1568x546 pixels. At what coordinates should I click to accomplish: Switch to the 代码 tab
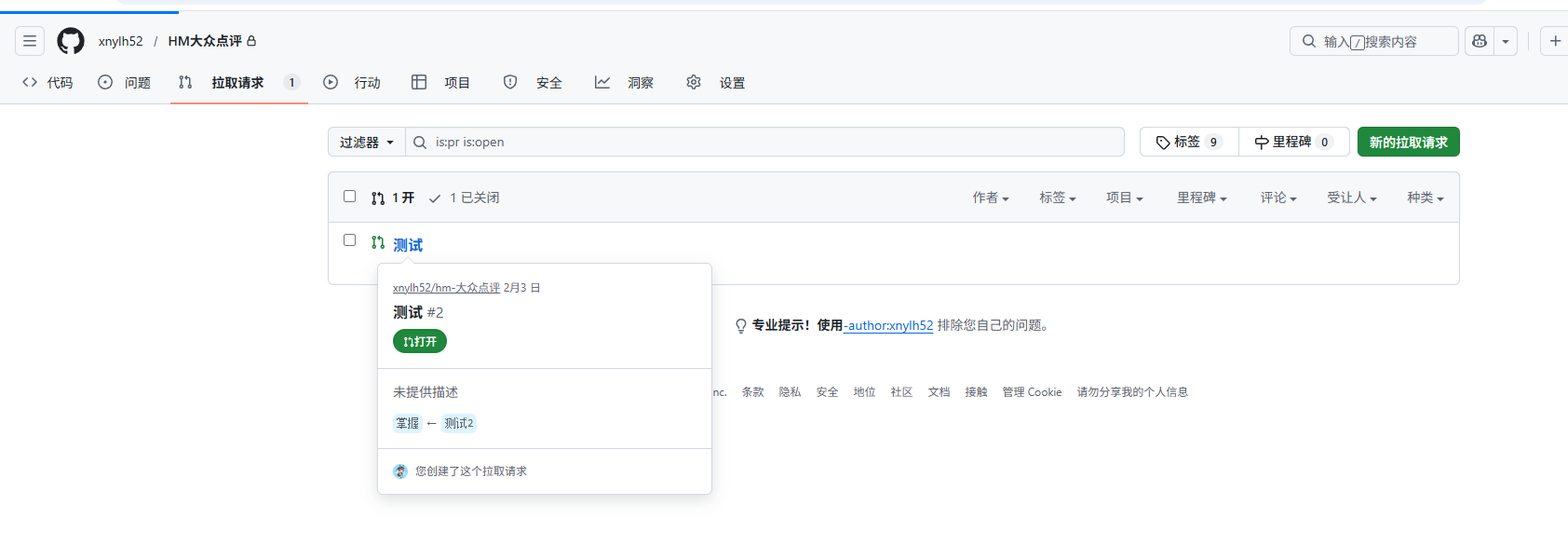point(47,83)
